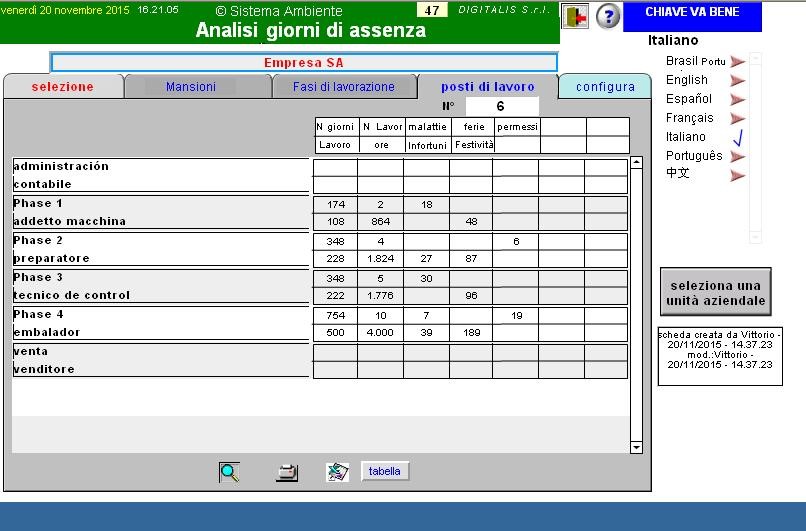Screen dimensions: 806x531
Task: Click cell value 96 in Phase 3
Action: pyautogui.click(x=471, y=296)
